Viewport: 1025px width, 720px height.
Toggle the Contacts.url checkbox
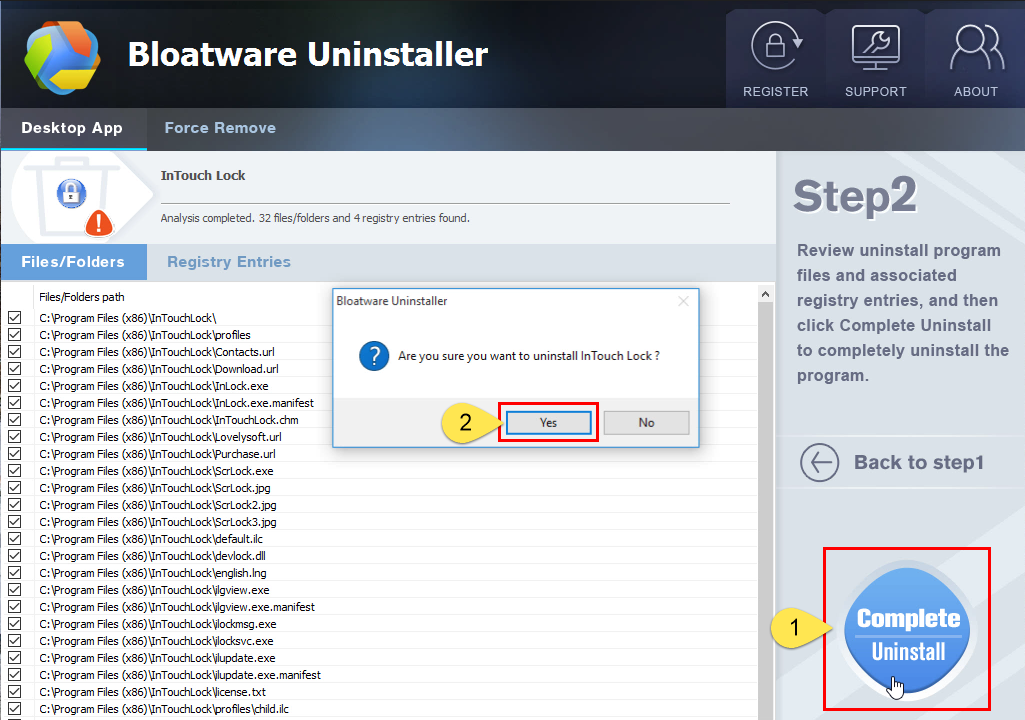pos(14,352)
